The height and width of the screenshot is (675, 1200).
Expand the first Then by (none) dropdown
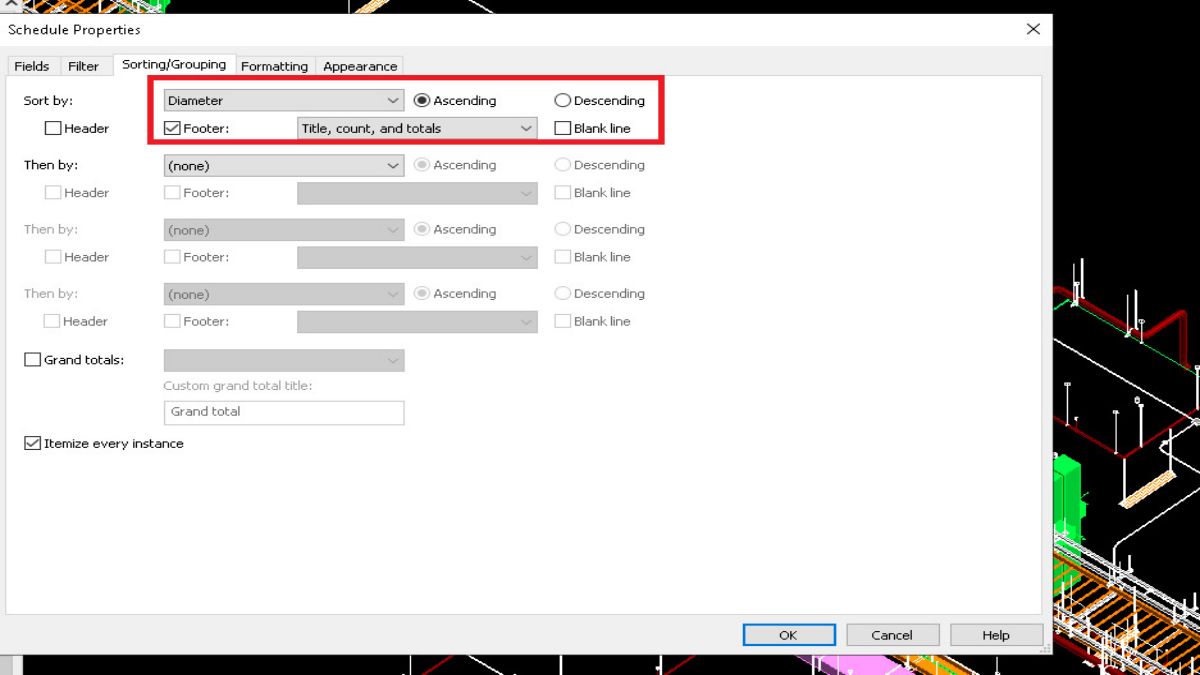[x=393, y=166]
